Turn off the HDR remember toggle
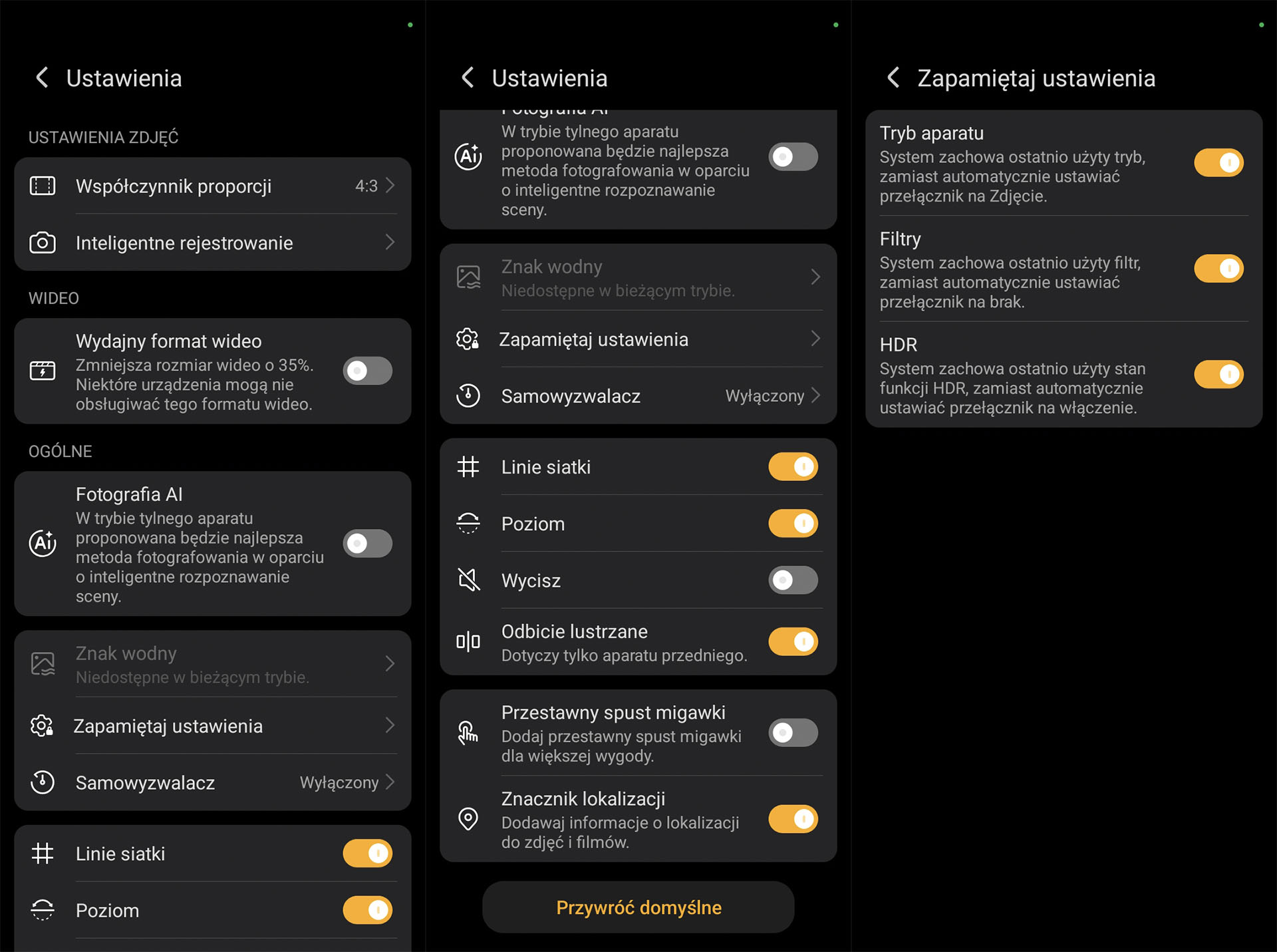 1218,375
